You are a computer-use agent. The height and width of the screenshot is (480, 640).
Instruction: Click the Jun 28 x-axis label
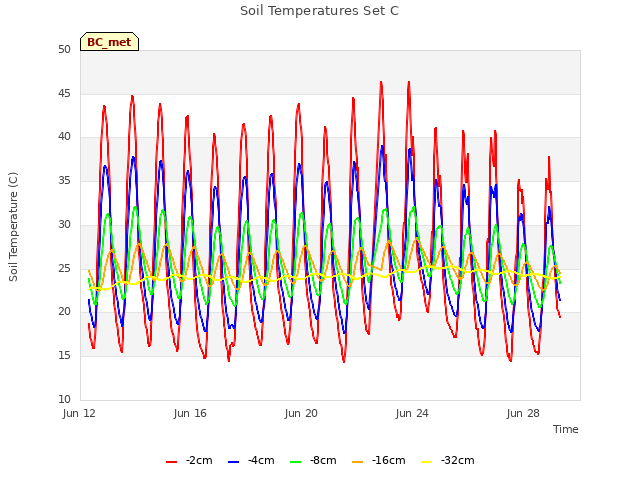pos(523,413)
